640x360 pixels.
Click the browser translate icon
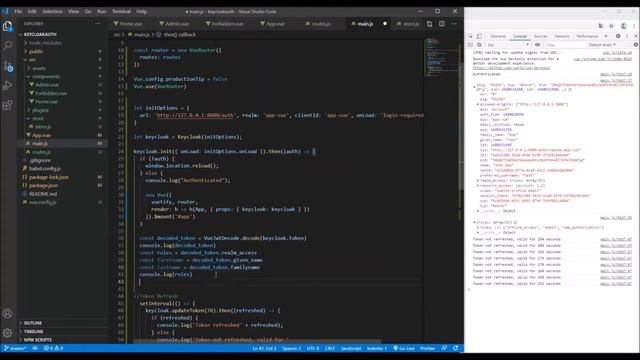600,26
